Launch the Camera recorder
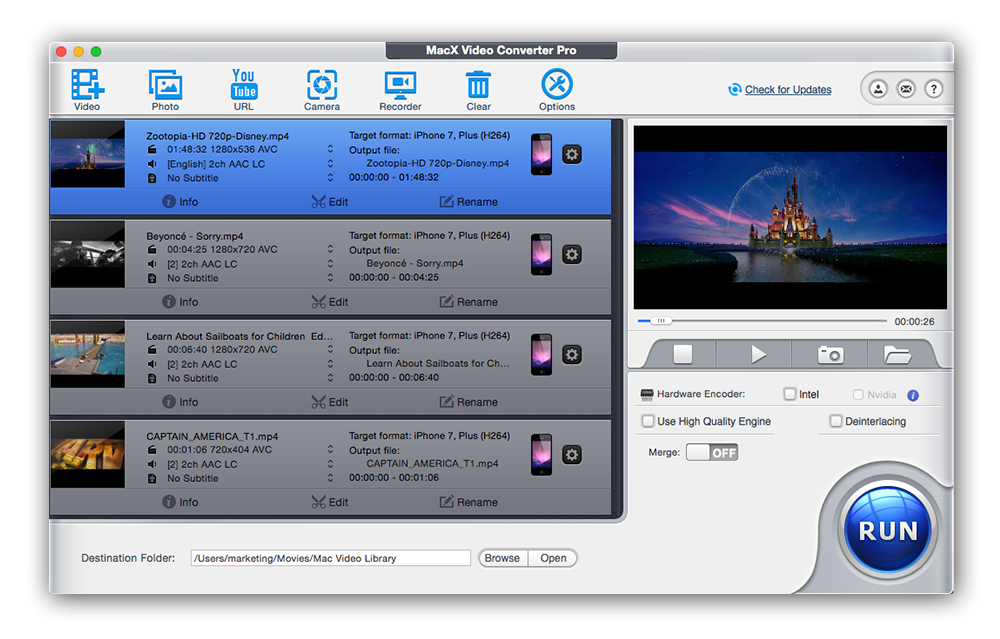The width and height of the screenshot is (1000, 639). click(x=322, y=90)
